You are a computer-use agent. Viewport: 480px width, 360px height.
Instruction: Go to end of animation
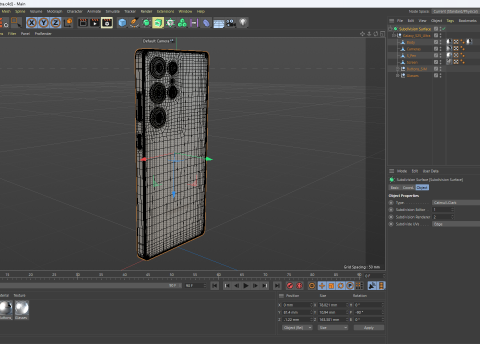tap(277, 286)
